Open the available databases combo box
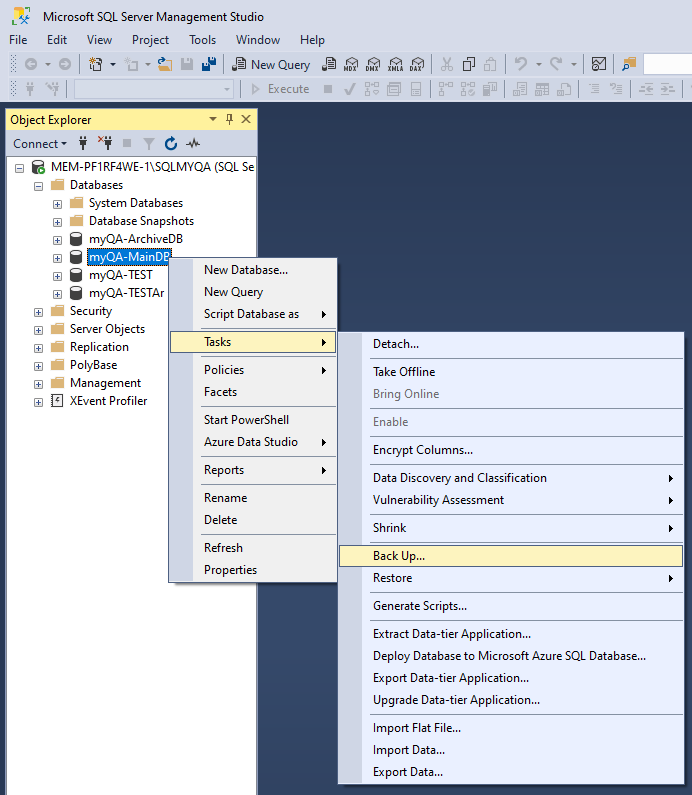Viewport: 692px width, 795px height. (154, 89)
